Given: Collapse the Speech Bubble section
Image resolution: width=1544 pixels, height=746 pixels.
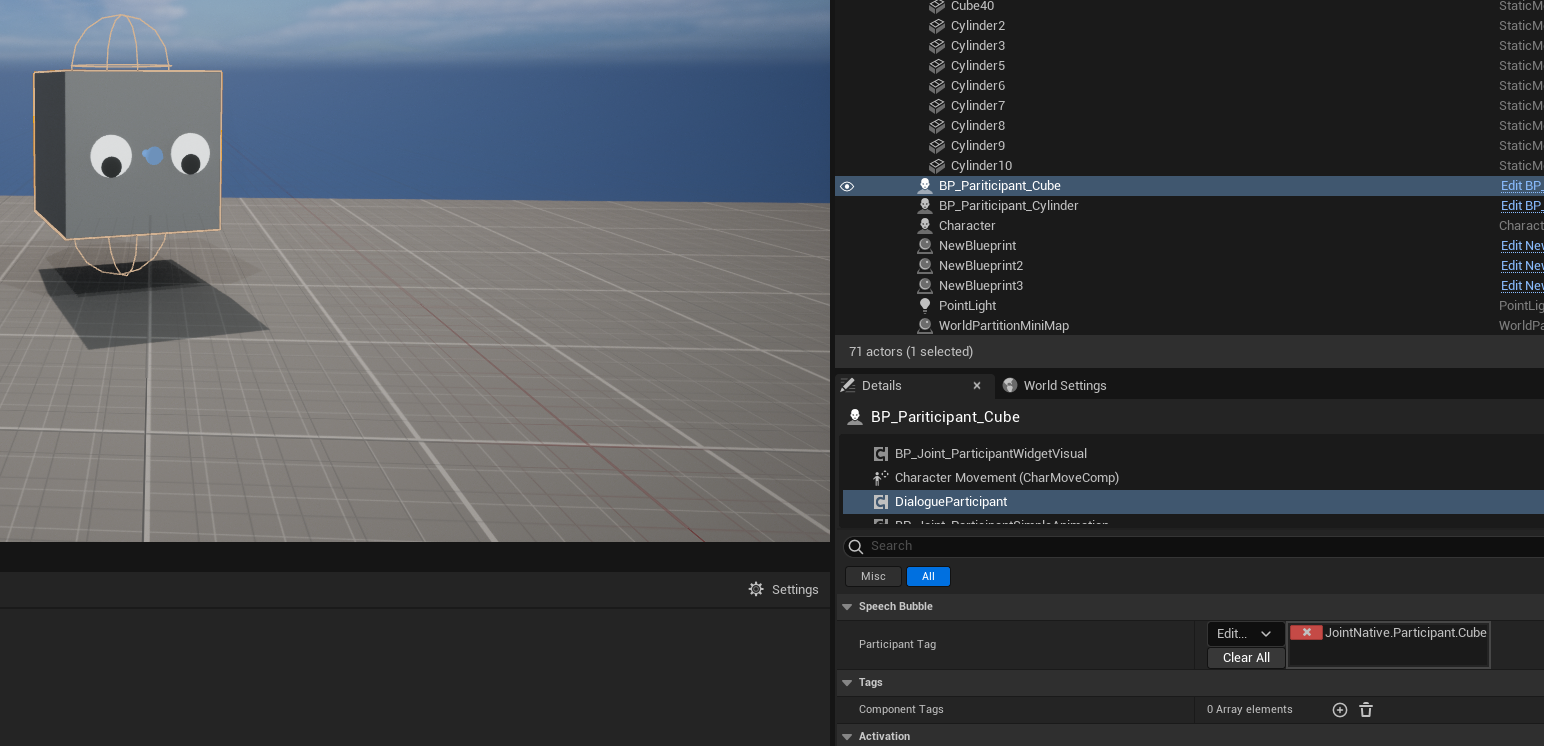Looking at the screenshot, I should 847,607.
